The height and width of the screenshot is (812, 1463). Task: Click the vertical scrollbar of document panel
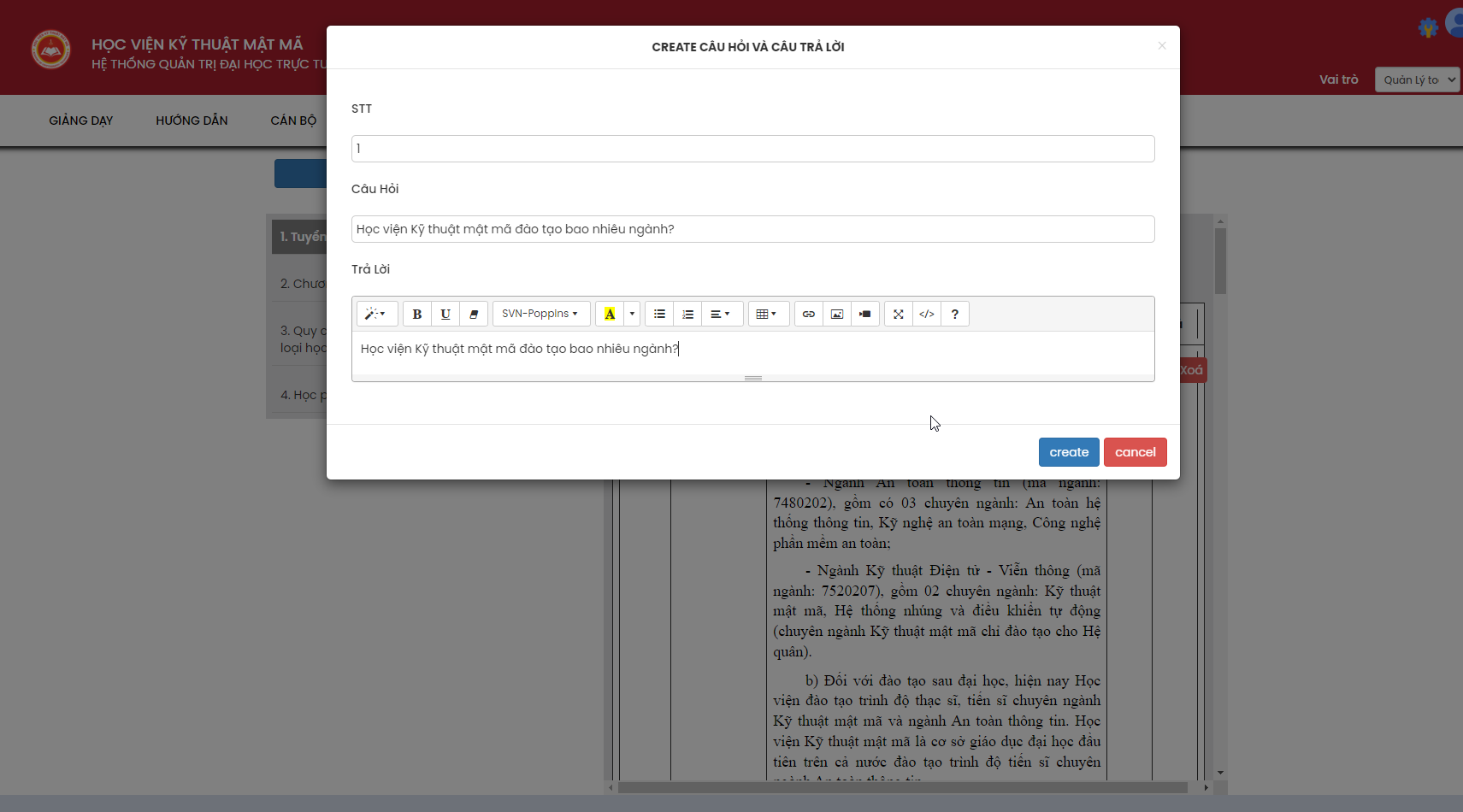point(1220,261)
